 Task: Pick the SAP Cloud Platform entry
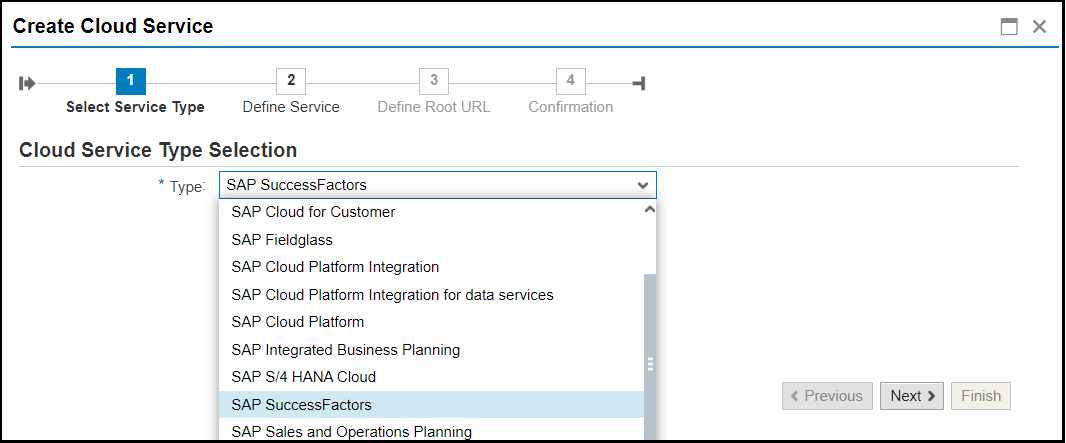point(431,322)
